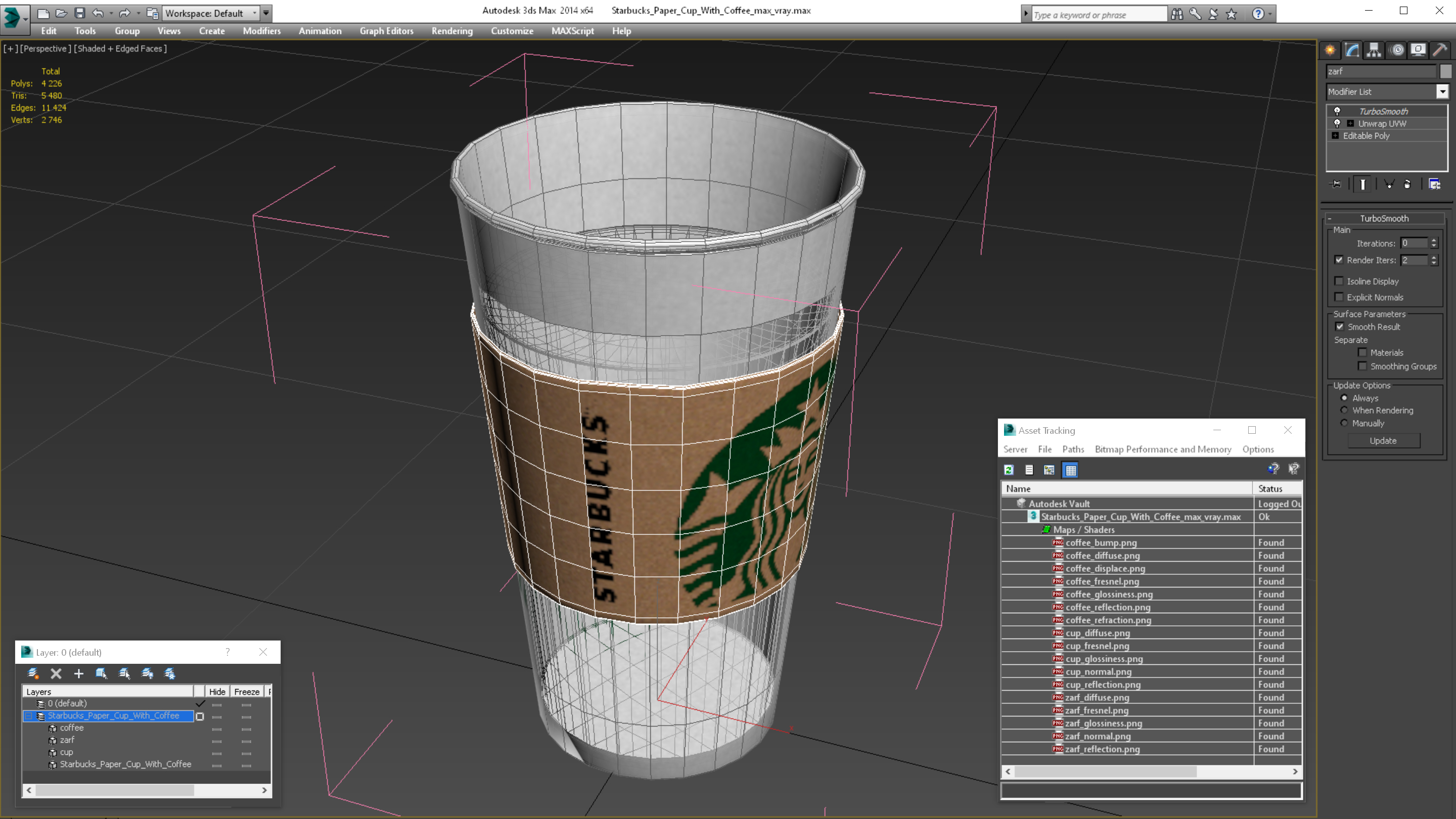Expand the Unwrap UVW modifier sub-objects

coord(1350,123)
